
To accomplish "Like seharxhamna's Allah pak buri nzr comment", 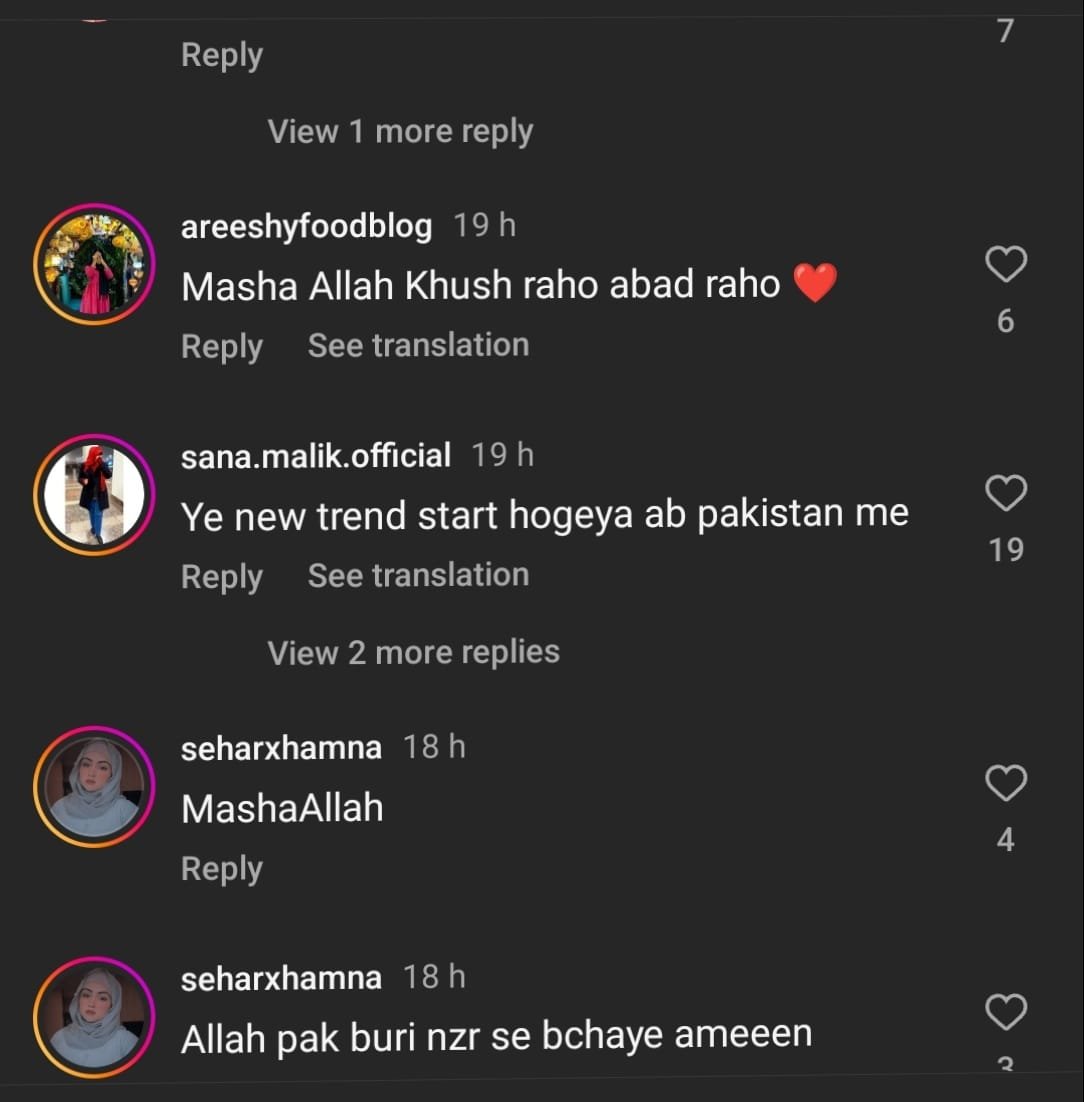I will [1006, 1014].
